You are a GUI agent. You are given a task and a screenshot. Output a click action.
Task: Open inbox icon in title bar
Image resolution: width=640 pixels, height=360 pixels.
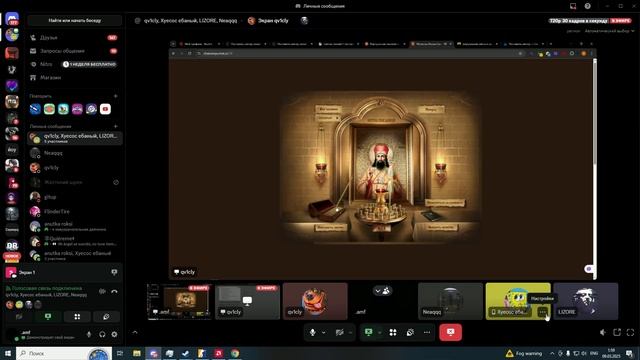click(x=573, y=6)
